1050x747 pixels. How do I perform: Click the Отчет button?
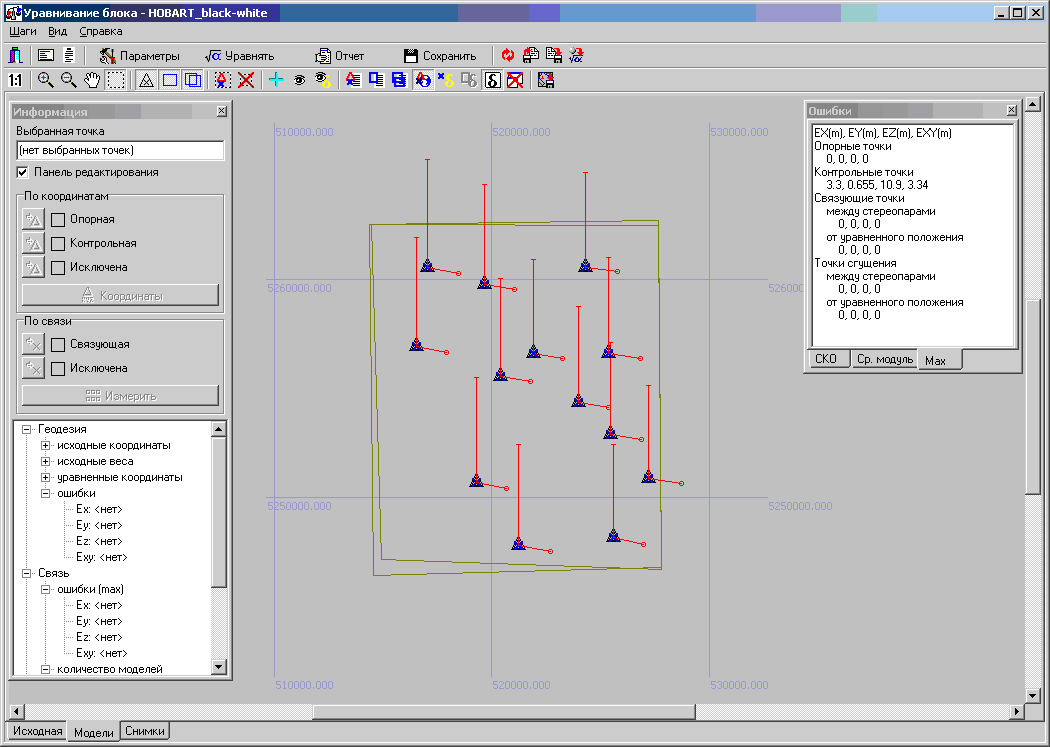click(340, 56)
